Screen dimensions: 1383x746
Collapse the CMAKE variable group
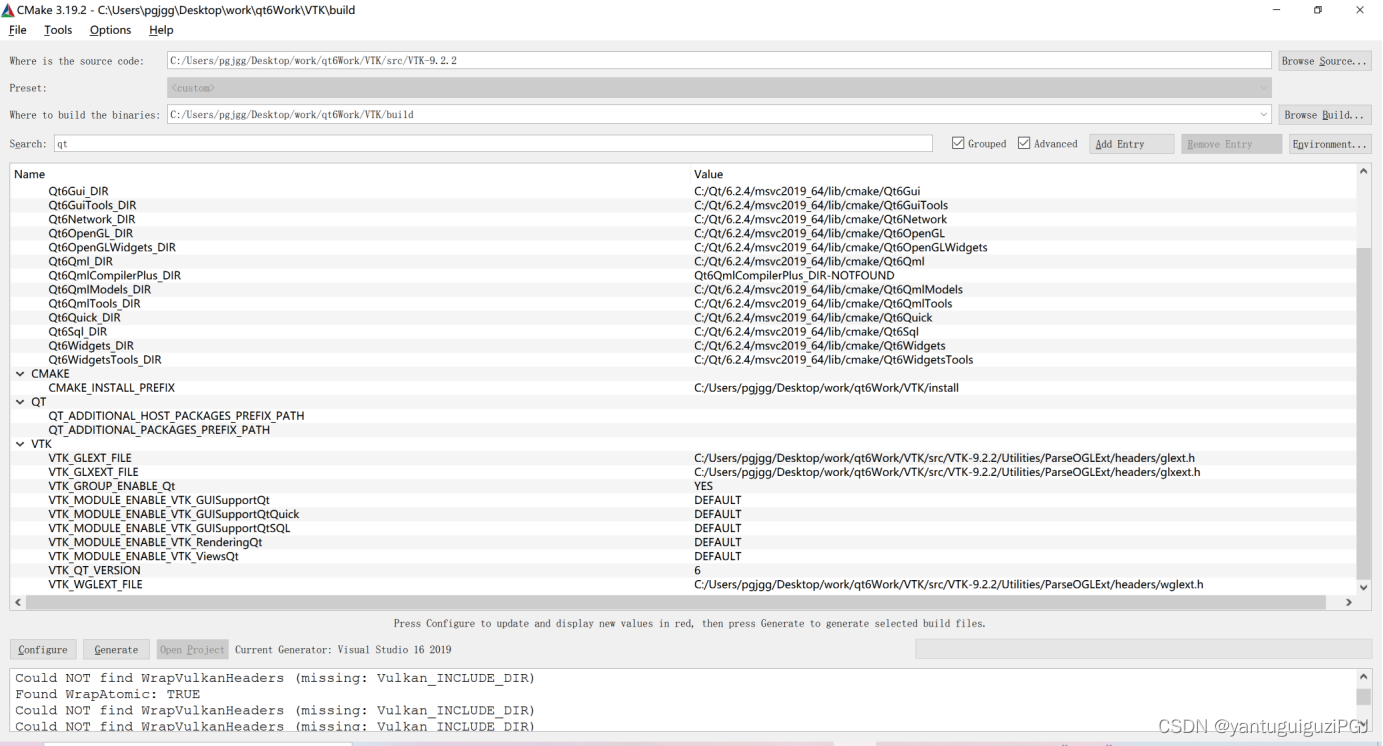(x=22, y=373)
